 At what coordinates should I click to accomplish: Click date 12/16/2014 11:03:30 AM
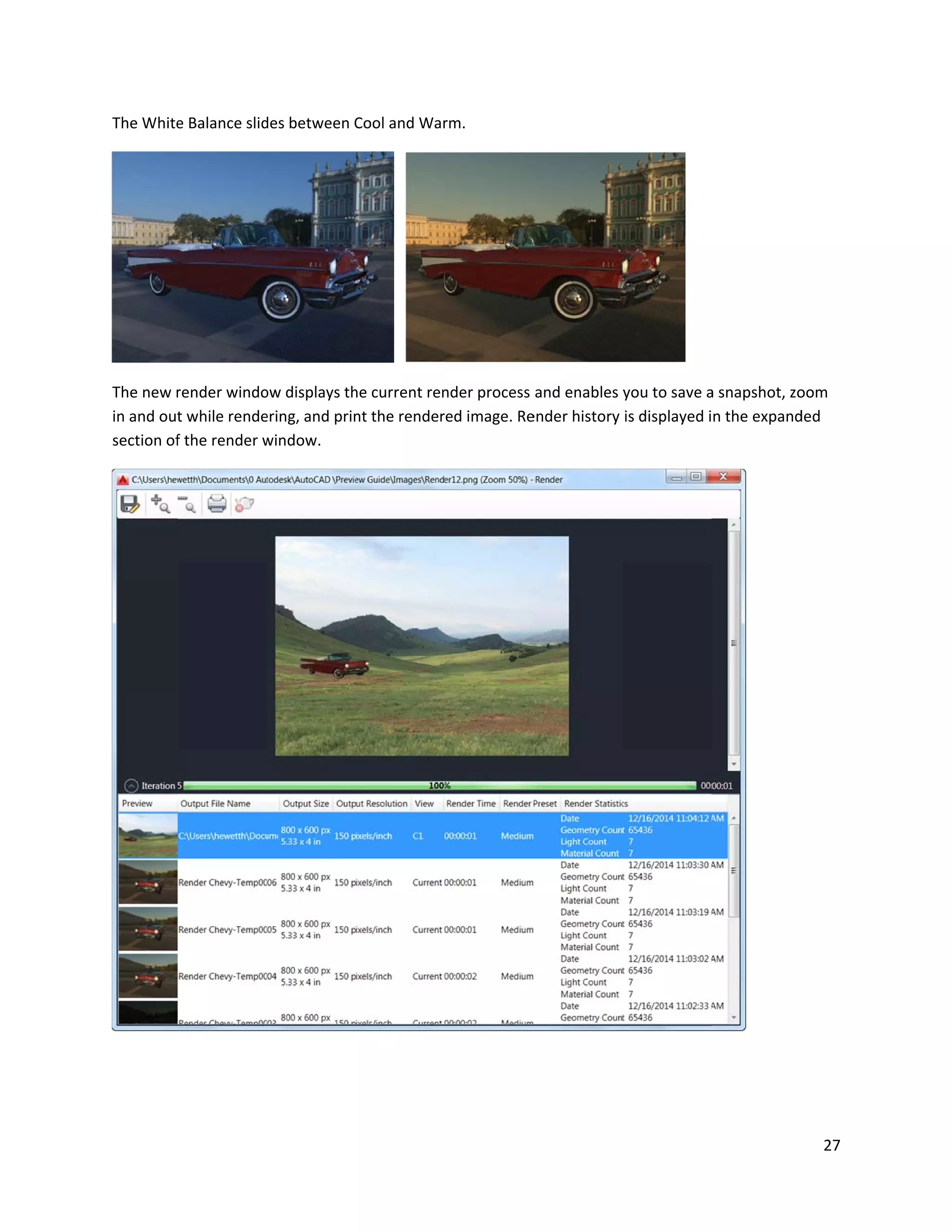point(675,865)
